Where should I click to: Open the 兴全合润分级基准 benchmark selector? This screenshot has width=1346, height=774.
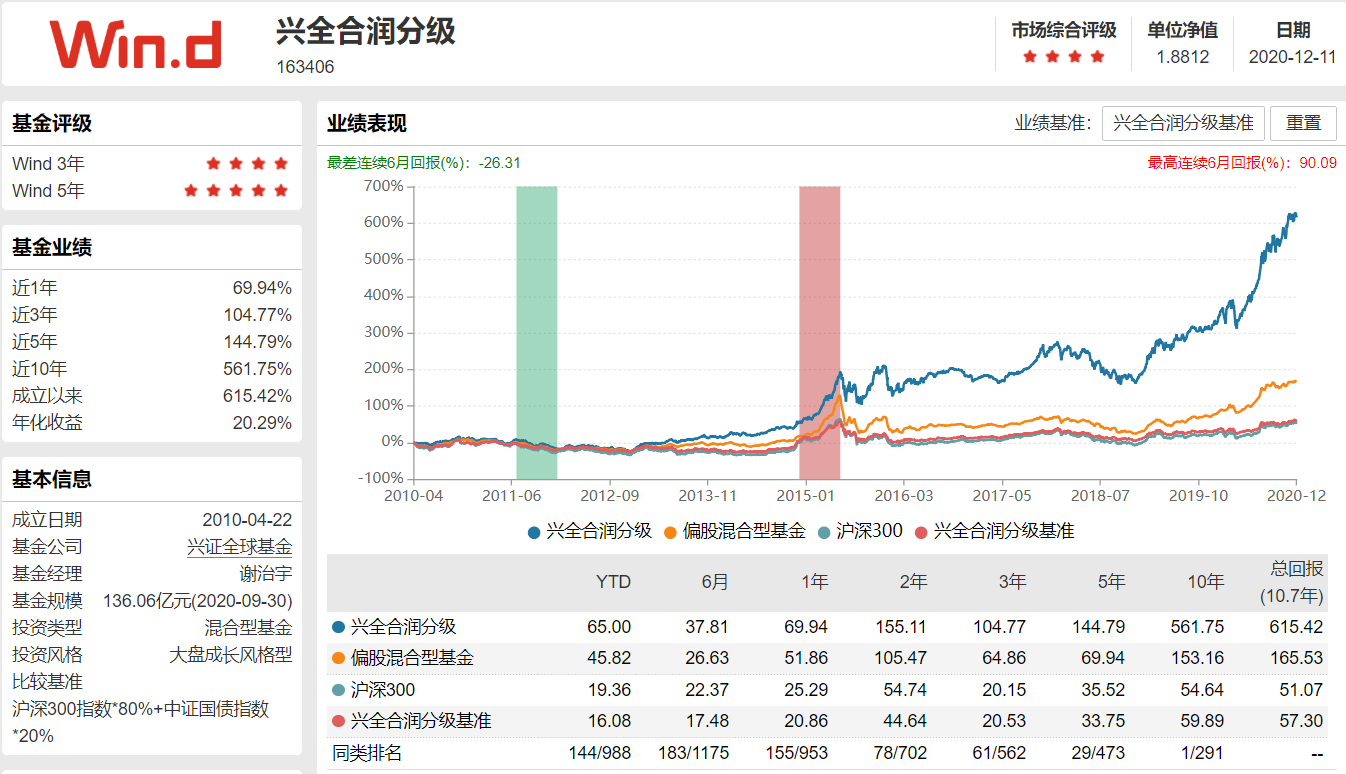[1183, 123]
